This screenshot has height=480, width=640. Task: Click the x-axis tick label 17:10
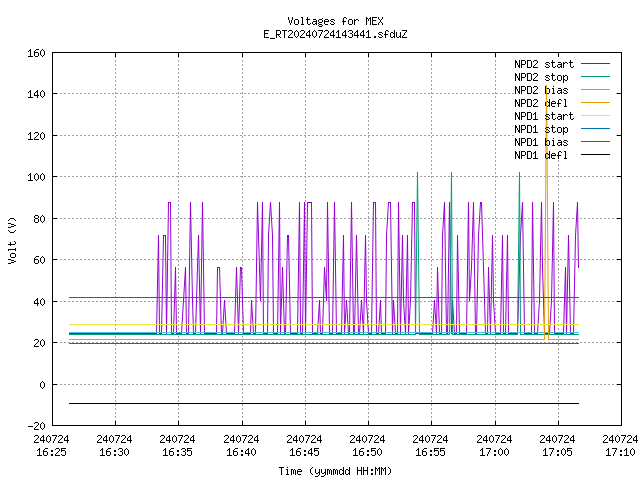620,452
